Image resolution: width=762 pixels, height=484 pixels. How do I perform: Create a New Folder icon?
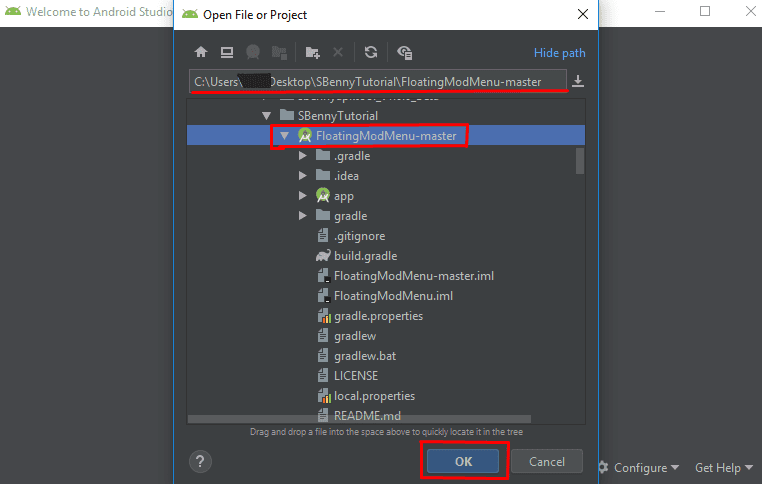(312, 52)
